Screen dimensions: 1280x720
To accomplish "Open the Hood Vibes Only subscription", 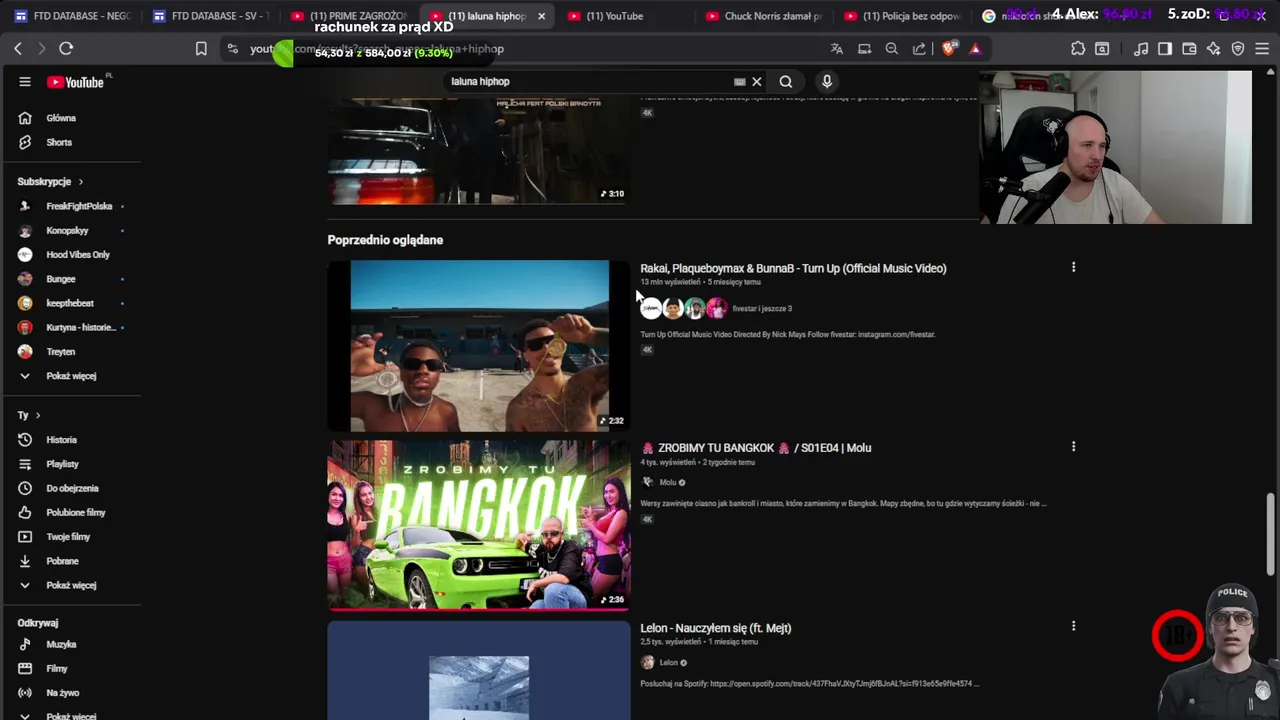I will point(77,255).
